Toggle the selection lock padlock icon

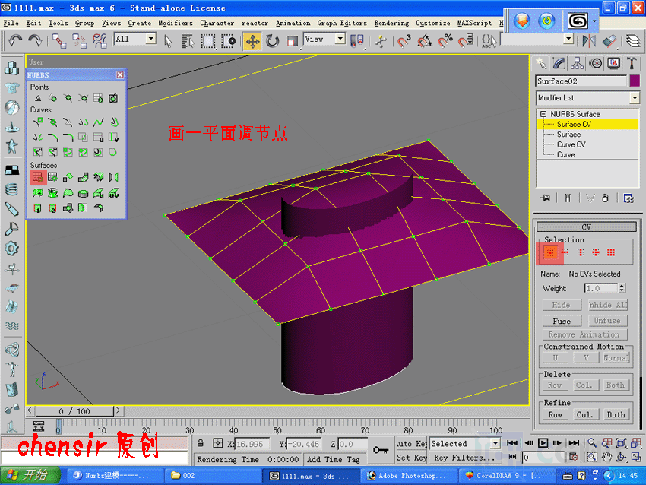200,443
